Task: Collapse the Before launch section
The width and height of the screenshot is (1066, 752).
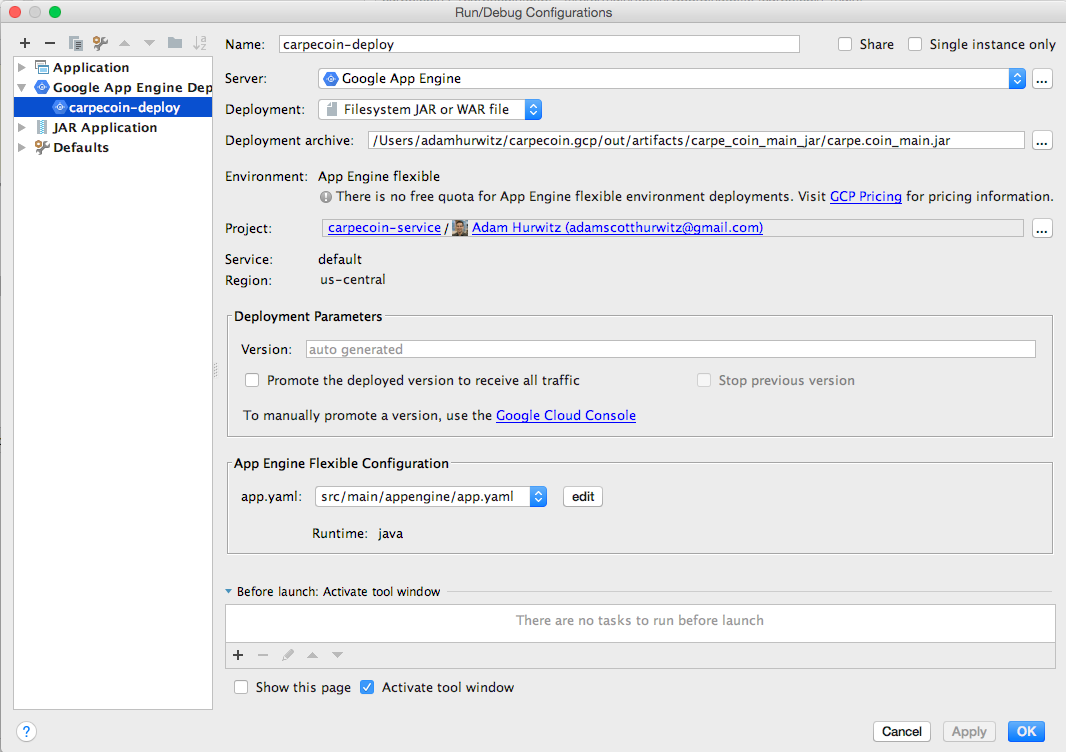Action: [x=228, y=592]
